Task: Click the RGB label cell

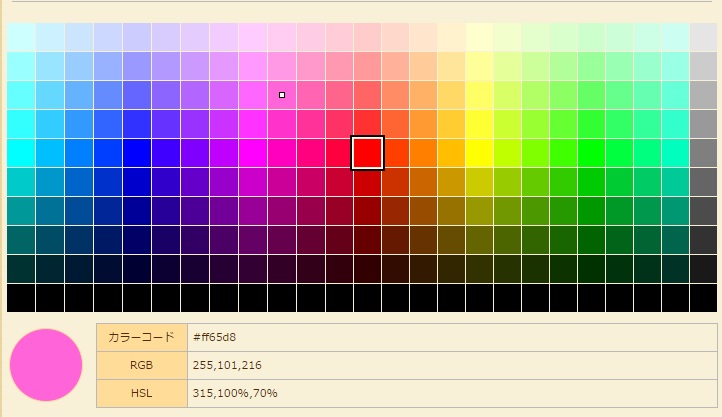Action: tap(142, 365)
